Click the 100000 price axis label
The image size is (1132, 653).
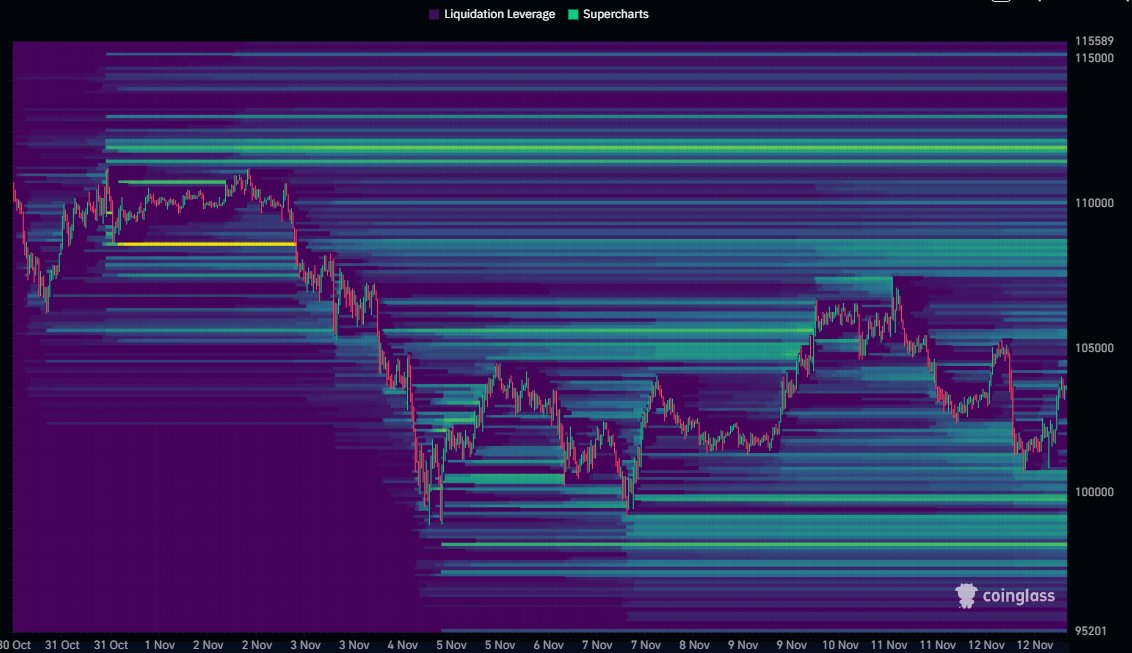point(1094,492)
